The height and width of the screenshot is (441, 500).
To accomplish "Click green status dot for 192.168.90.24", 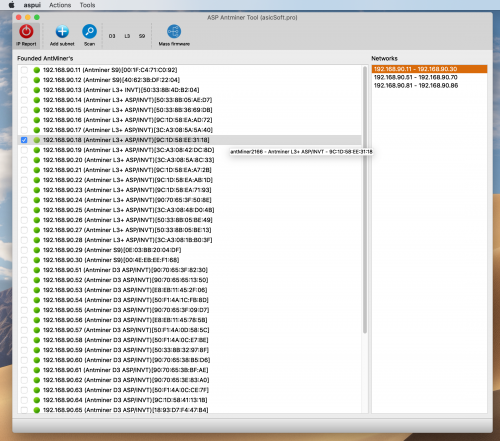I will (37, 200).
